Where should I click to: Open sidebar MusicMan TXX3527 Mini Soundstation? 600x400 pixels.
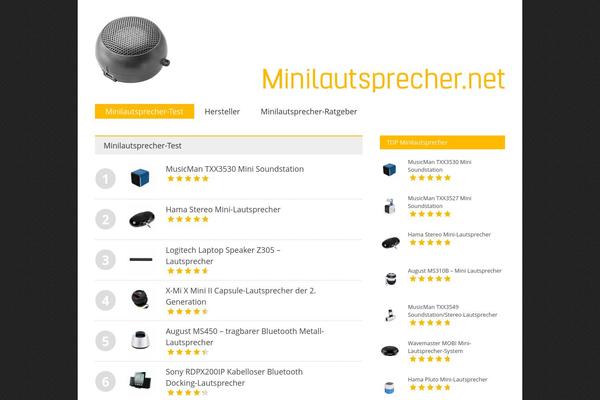click(439, 202)
